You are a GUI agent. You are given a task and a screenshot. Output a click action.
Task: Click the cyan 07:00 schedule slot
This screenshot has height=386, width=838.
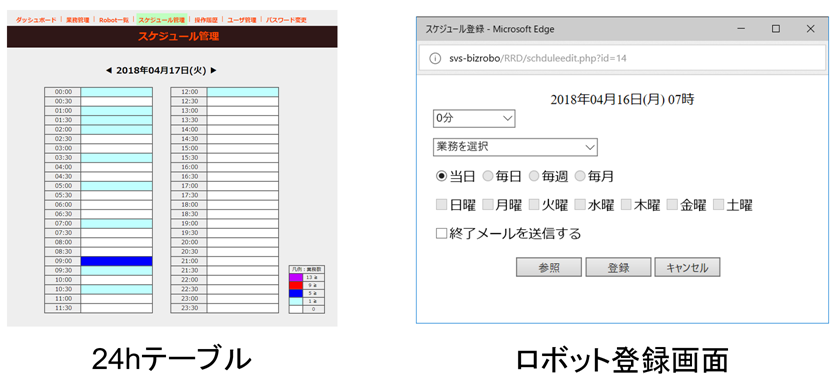(117, 223)
